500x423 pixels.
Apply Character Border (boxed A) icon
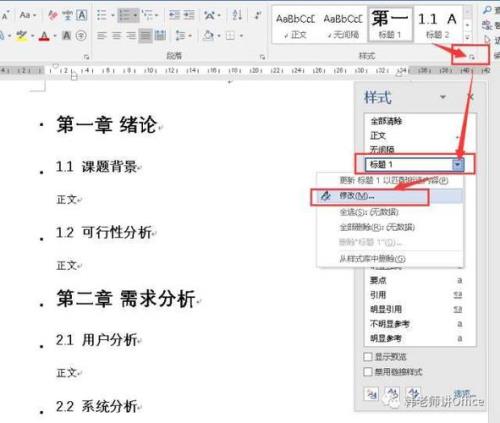coord(82,15)
